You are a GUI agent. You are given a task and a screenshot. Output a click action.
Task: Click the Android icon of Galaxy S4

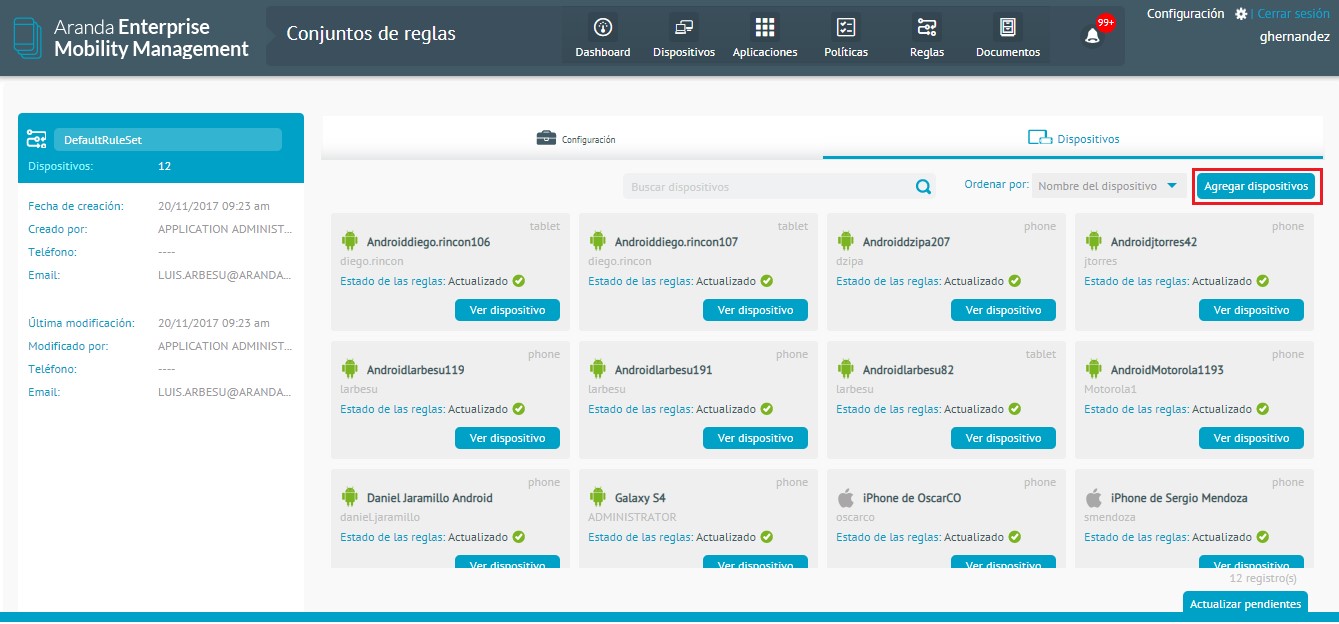point(598,497)
